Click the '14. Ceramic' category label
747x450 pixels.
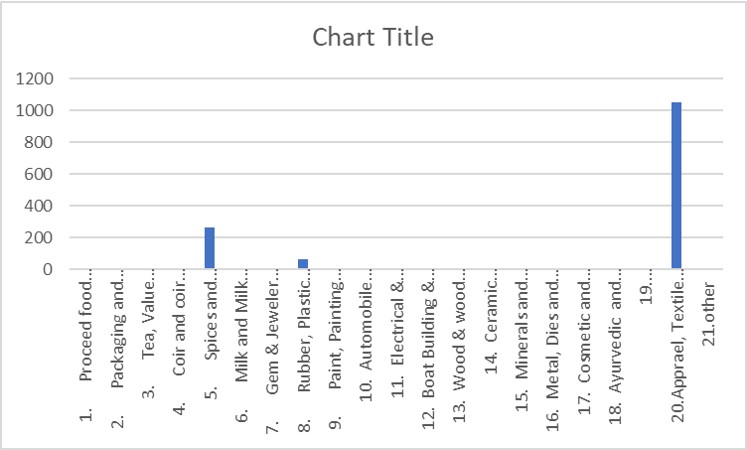(491, 327)
